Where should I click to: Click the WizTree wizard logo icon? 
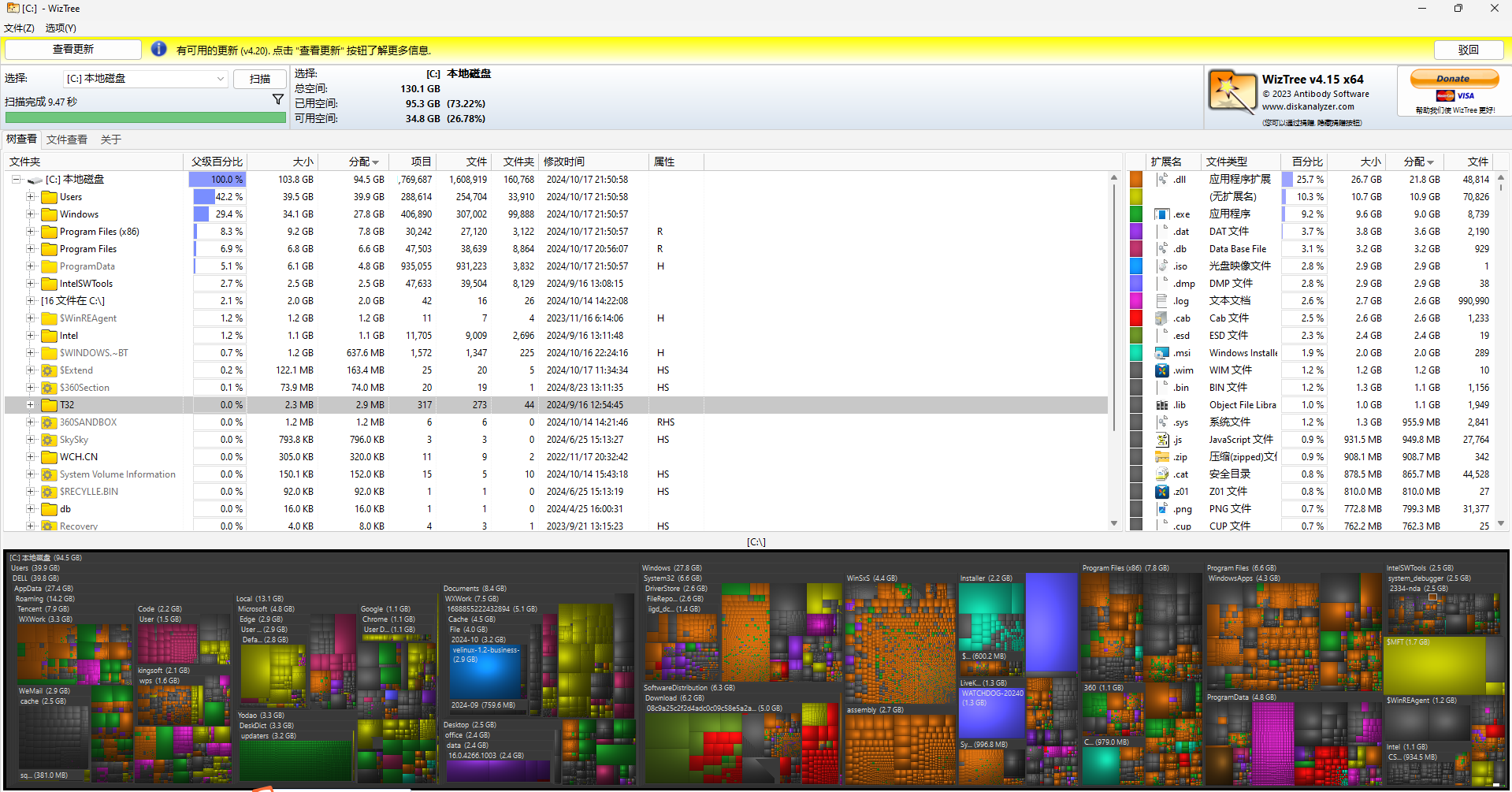click(x=1232, y=92)
